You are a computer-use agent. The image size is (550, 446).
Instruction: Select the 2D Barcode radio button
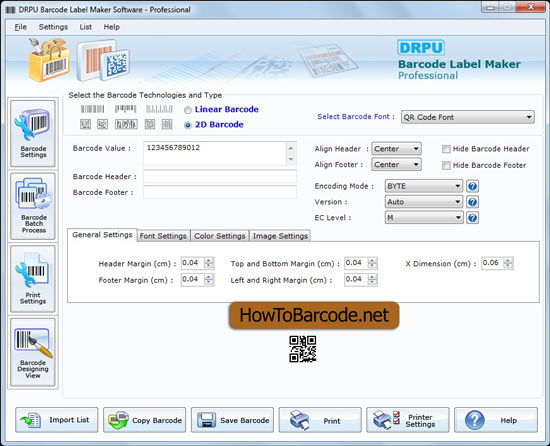[x=188, y=125]
